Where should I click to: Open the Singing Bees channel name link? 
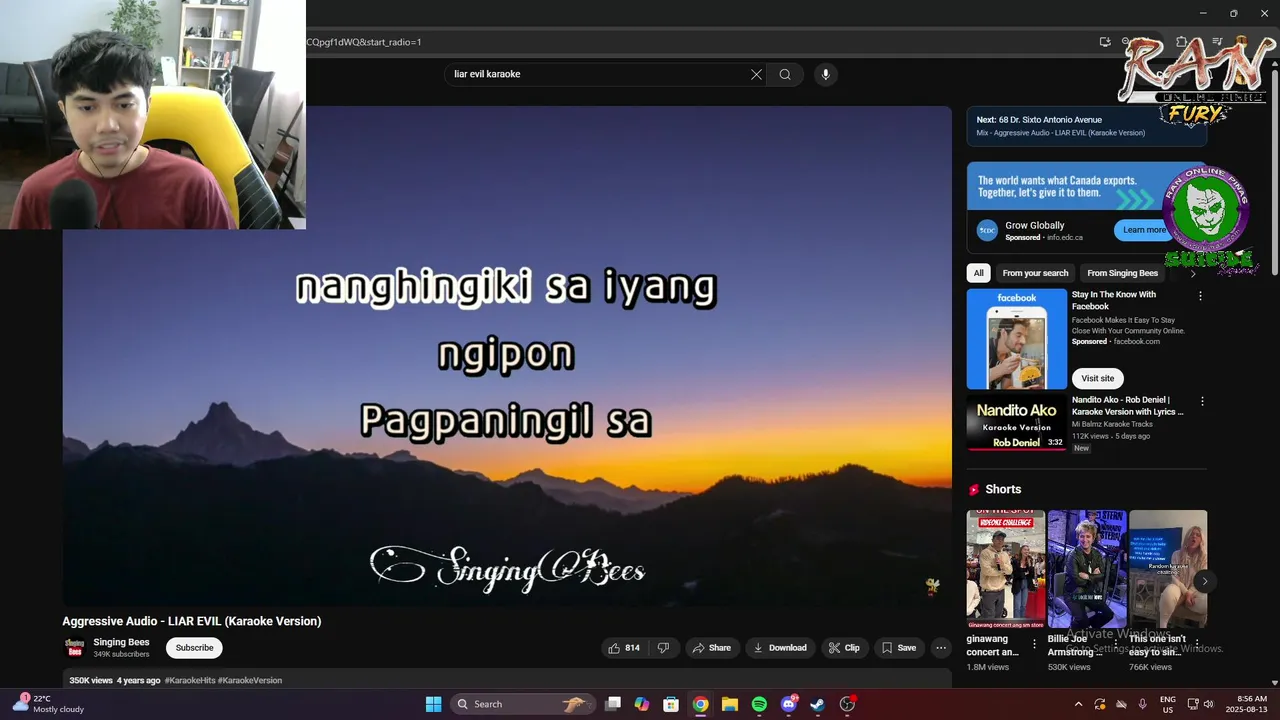[x=121, y=642]
